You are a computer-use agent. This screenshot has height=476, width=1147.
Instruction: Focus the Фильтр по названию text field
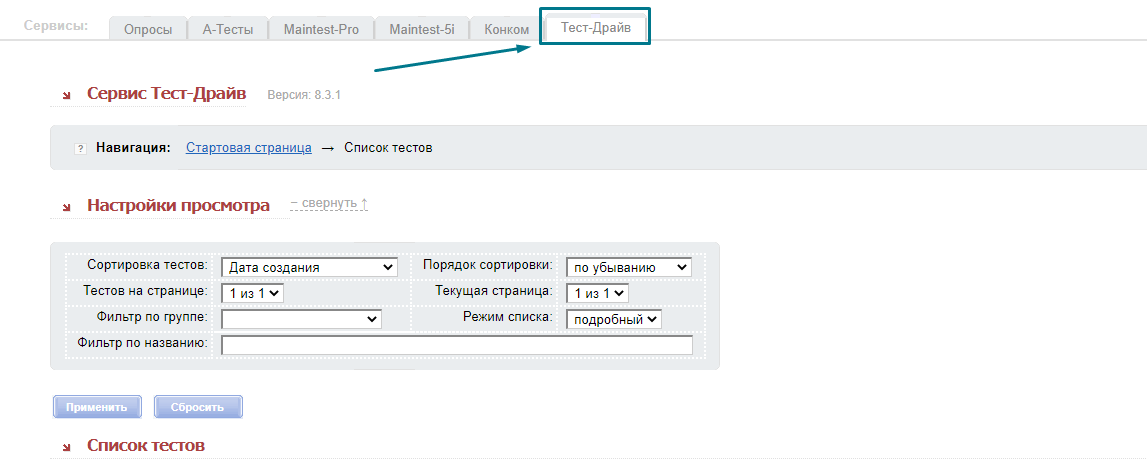(x=457, y=345)
